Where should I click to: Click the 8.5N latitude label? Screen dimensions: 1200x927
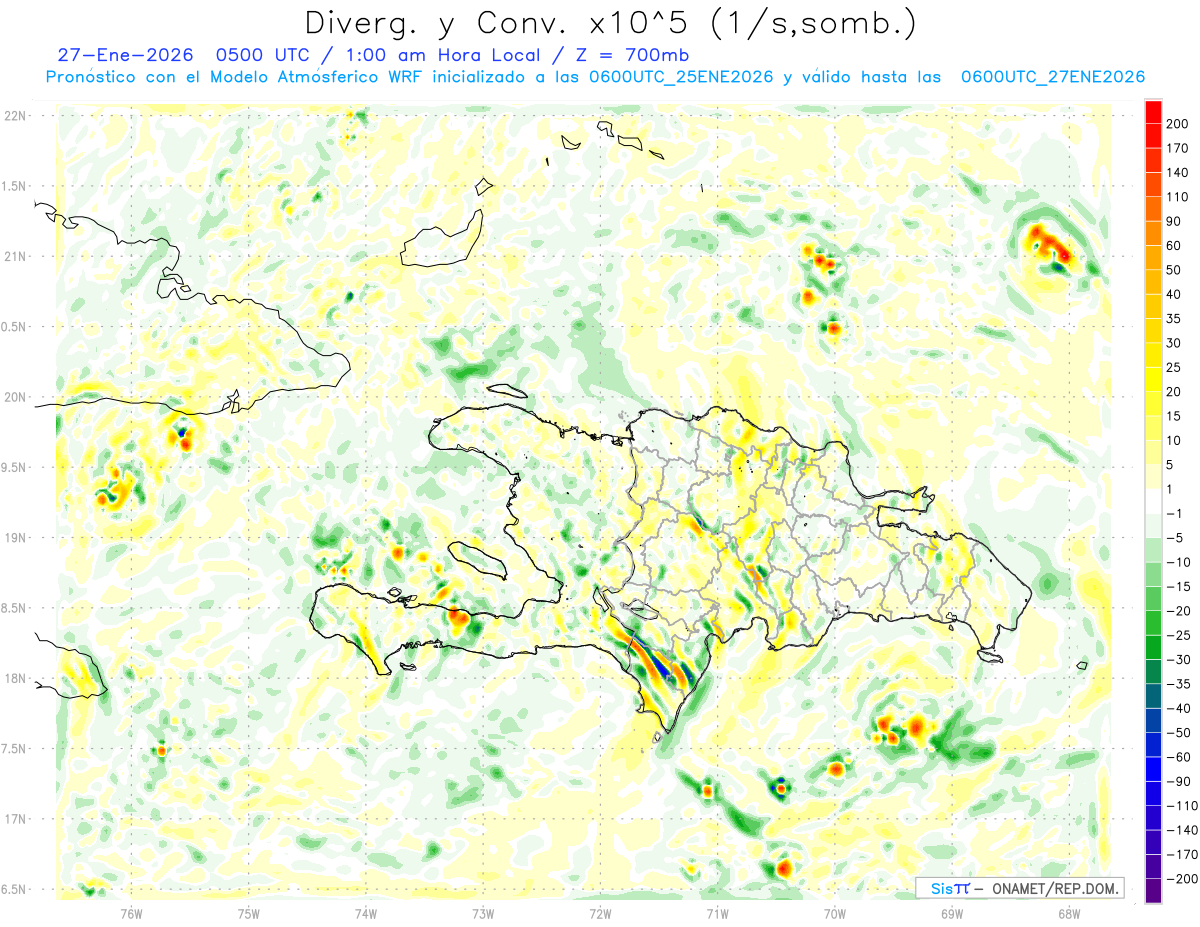15,608
